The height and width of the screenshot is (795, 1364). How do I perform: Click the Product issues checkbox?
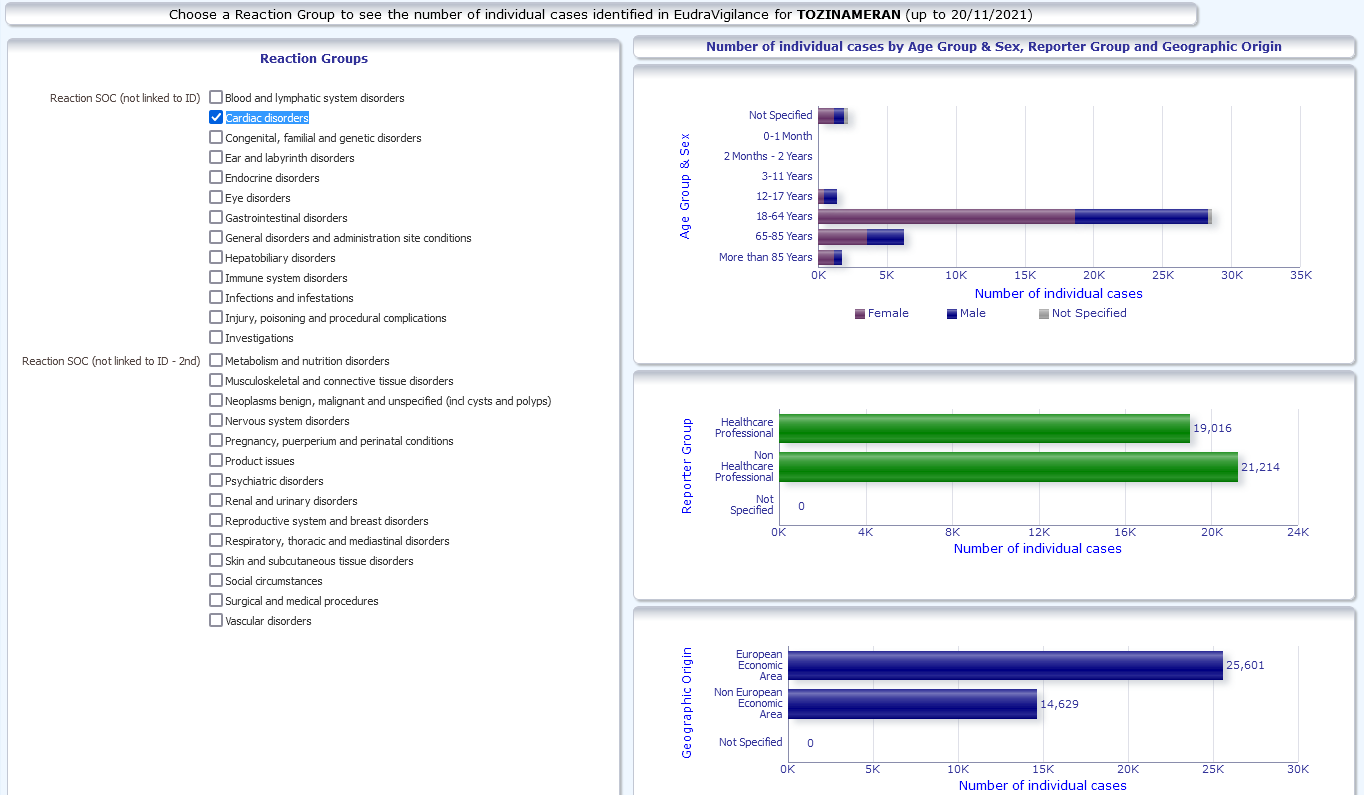216,460
